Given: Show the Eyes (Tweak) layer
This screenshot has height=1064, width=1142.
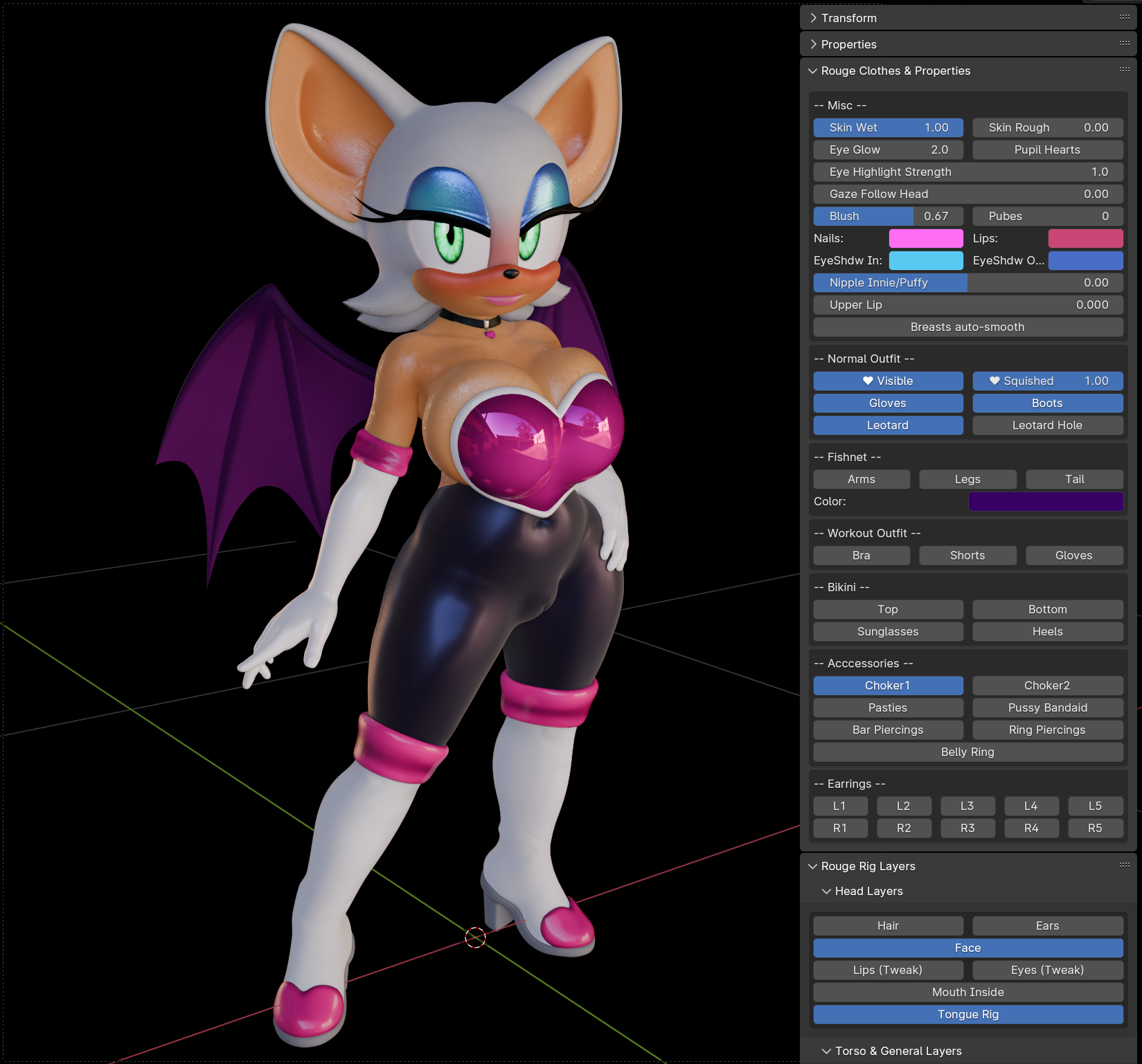Looking at the screenshot, I should 1048,970.
